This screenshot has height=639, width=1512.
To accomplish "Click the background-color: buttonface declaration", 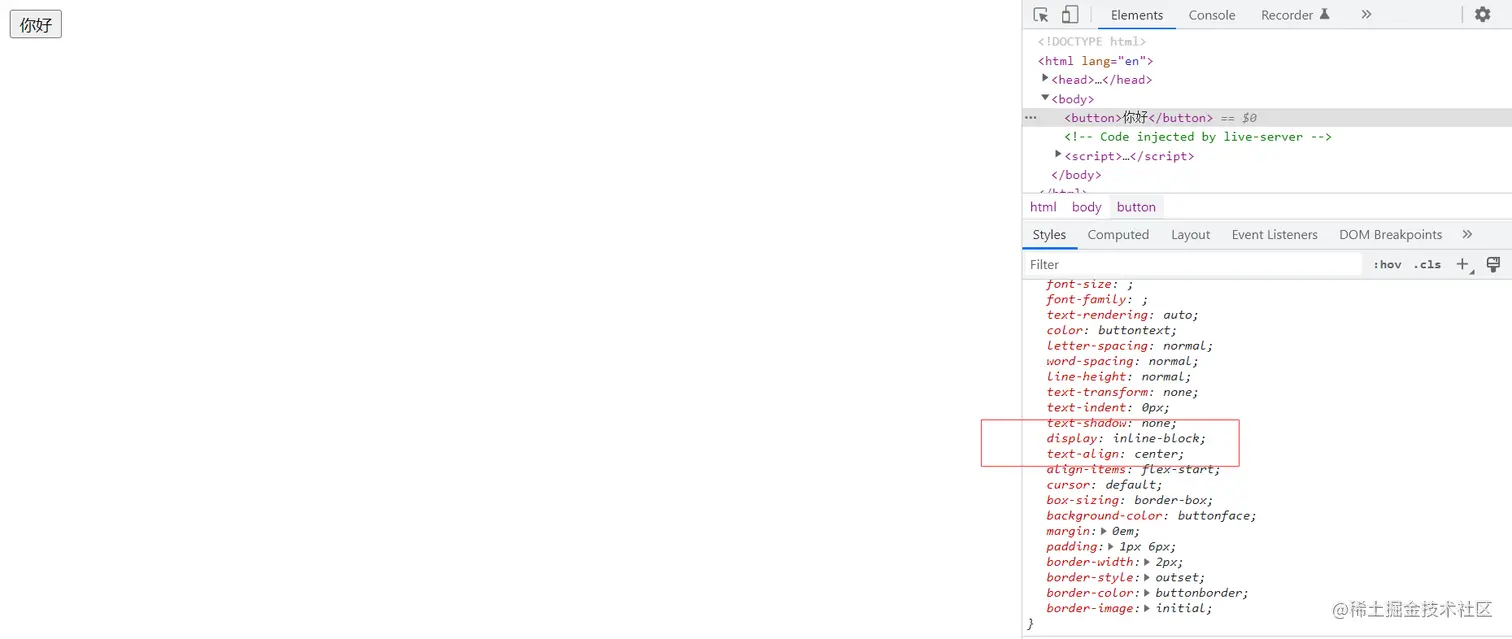I will (x=1151, y=516).
